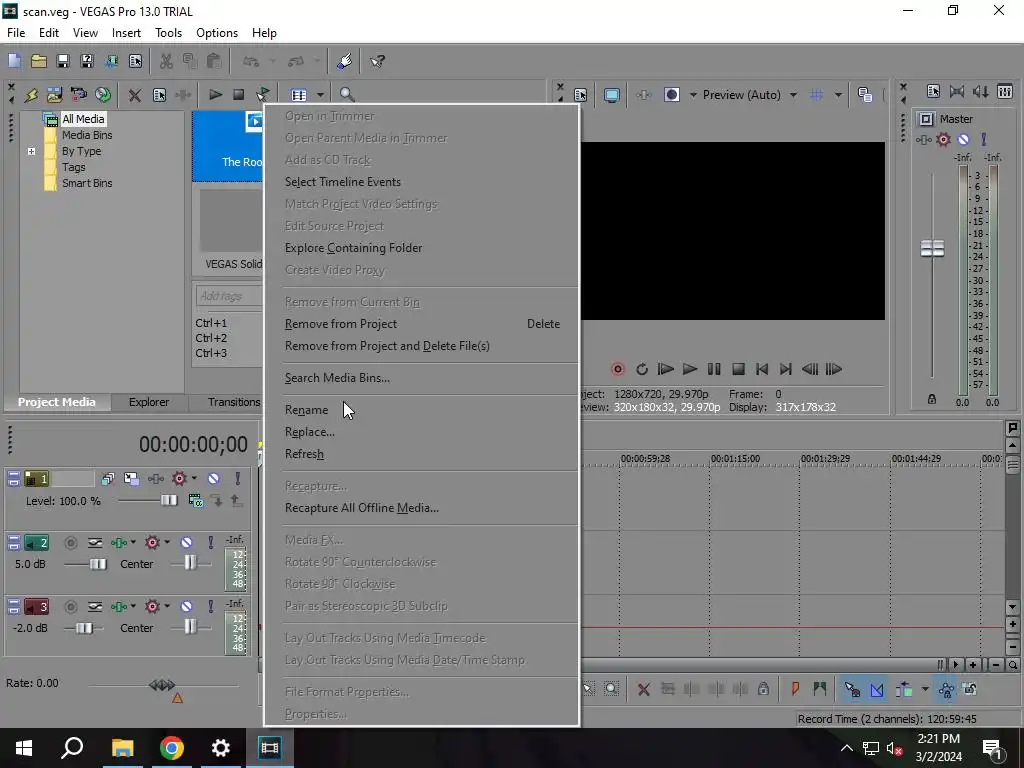The width and height of the screenshot is (1024, 768).
Task: Expand the By Type tree node
Action: (31, 152)
